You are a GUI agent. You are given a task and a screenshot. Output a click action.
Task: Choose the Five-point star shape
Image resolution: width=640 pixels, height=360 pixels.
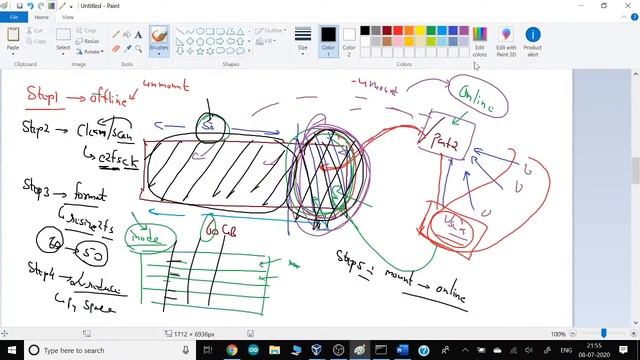click(200, 51)
